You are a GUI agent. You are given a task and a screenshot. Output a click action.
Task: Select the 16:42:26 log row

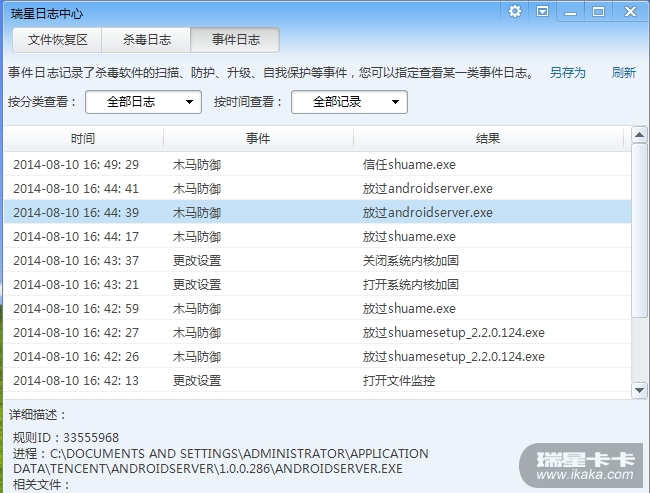click(318, 357)
